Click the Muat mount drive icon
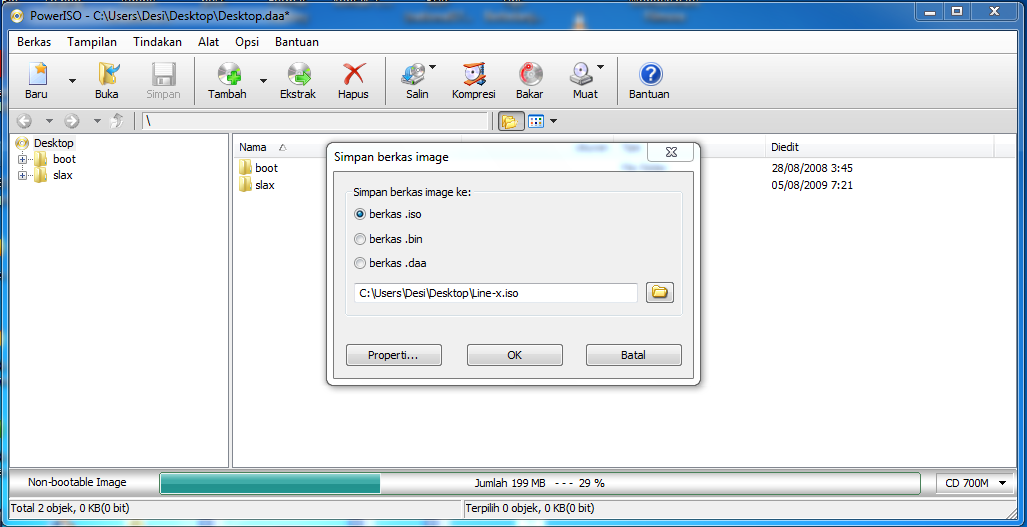Screen dimensions: 1027x527 tap(582, 75)
